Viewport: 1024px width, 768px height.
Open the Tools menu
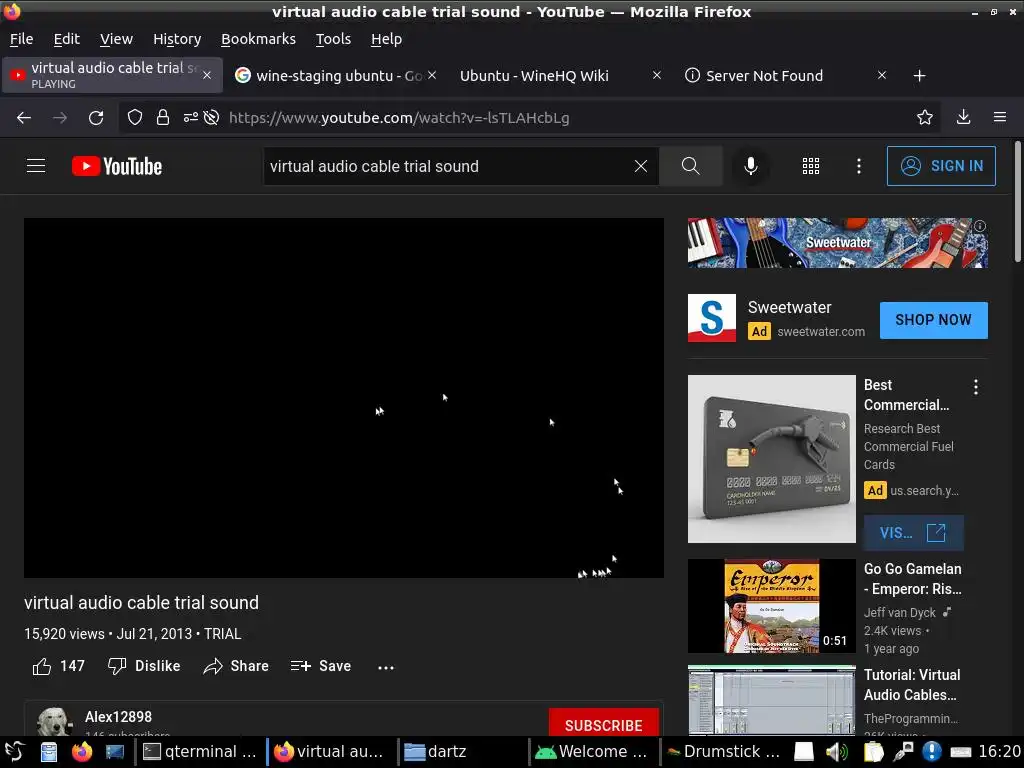point(333,39)
